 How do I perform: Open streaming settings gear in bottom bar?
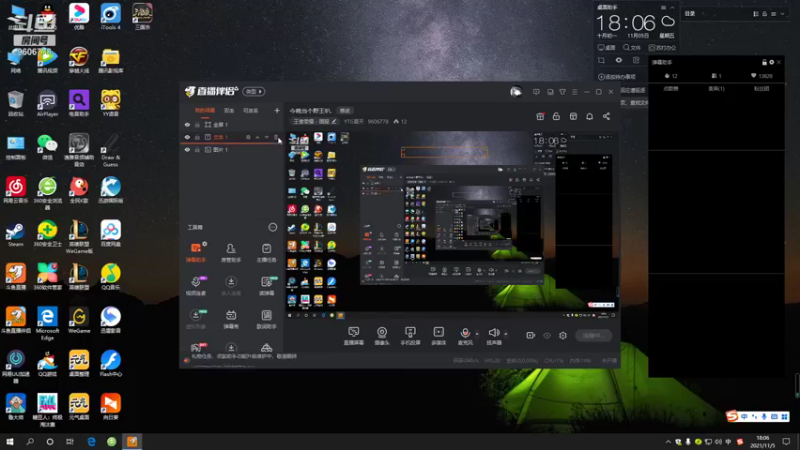click(x=563, y=336)
